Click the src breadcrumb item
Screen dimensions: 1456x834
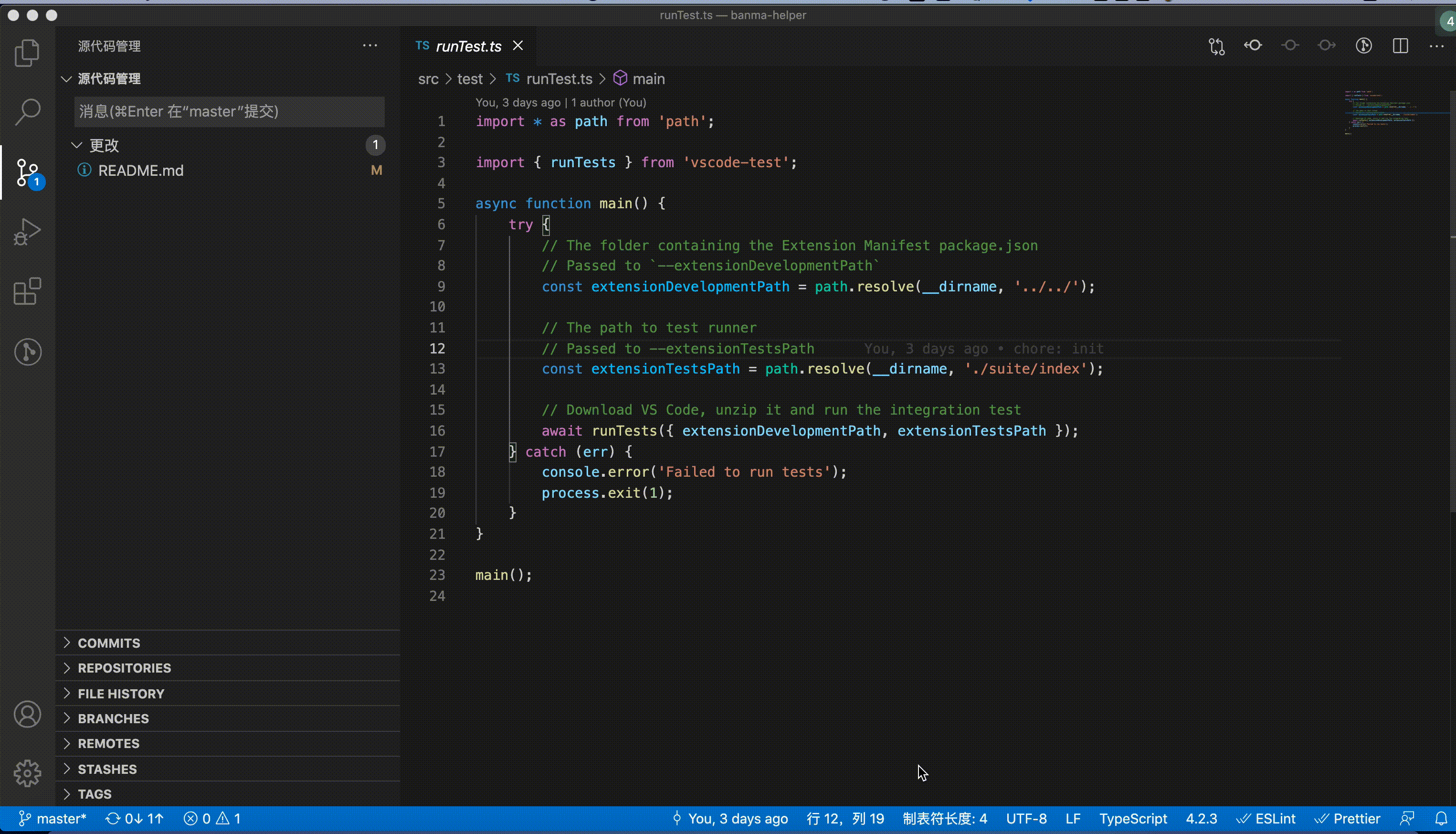(x=428, y=78)
